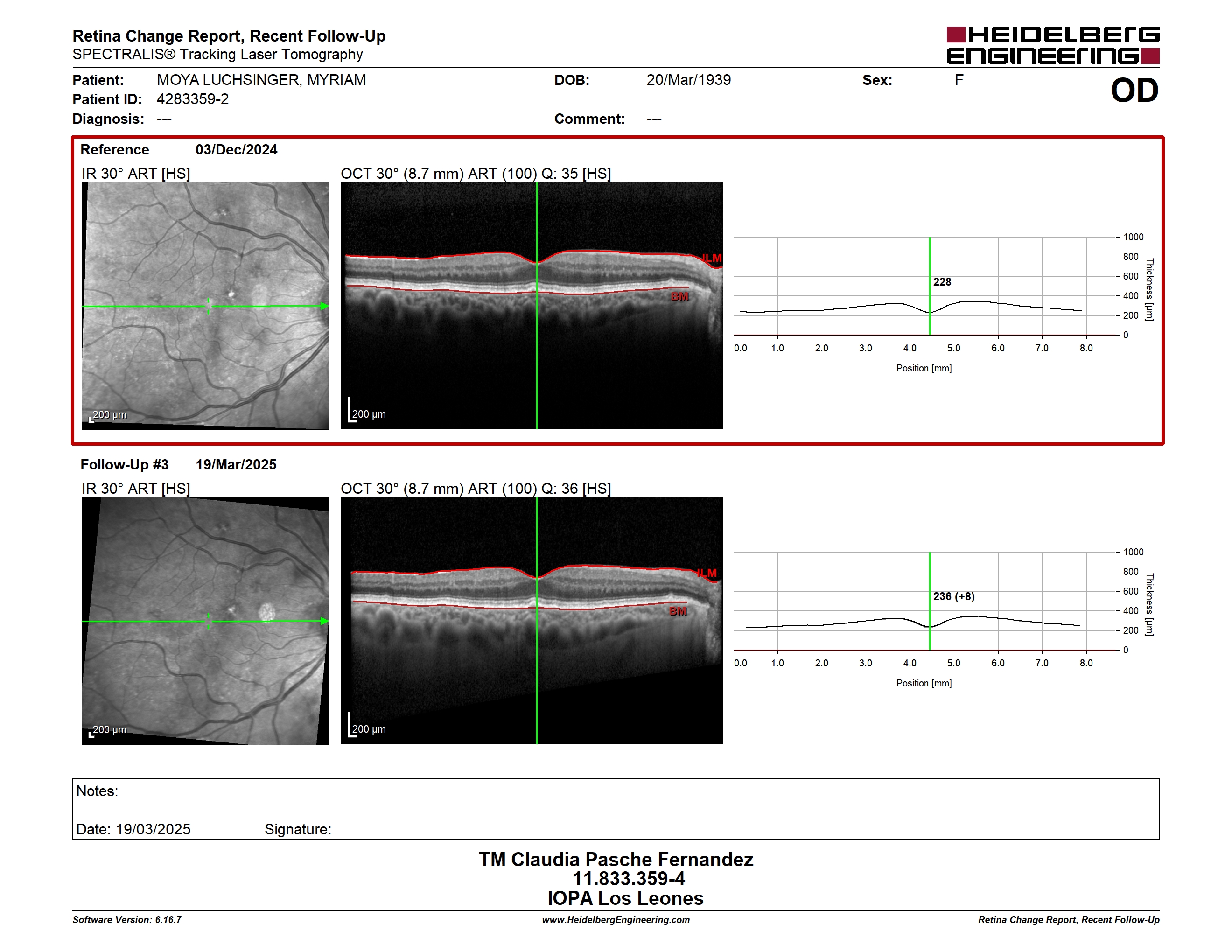Image resolution: width=1232 pixels, height=952 pixels.
Task: Open the follow-up IR fundus image
Action: click(x=205, y=620)
